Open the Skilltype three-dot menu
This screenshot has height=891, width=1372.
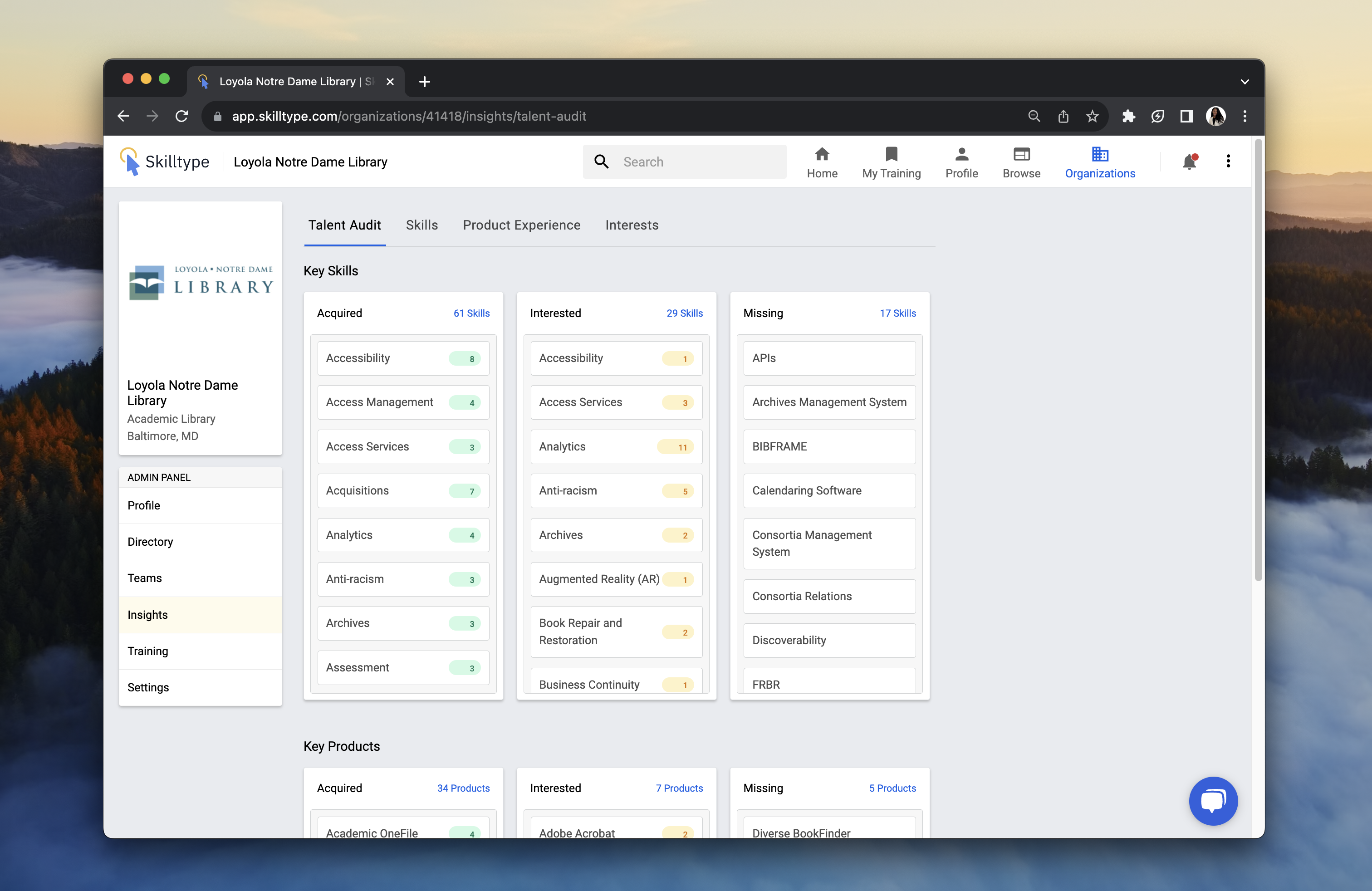pos(1228,162)
